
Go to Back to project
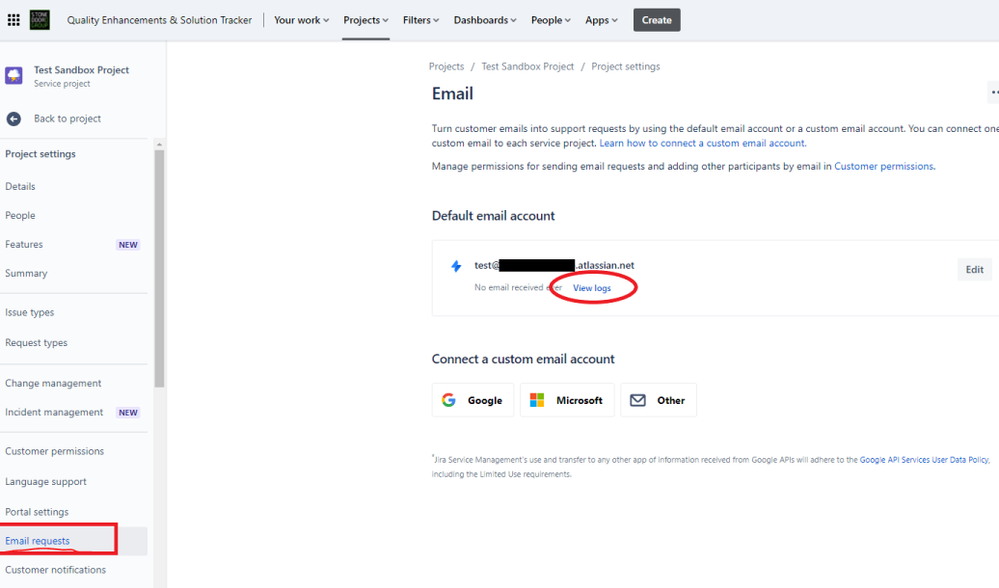point(68,118)
